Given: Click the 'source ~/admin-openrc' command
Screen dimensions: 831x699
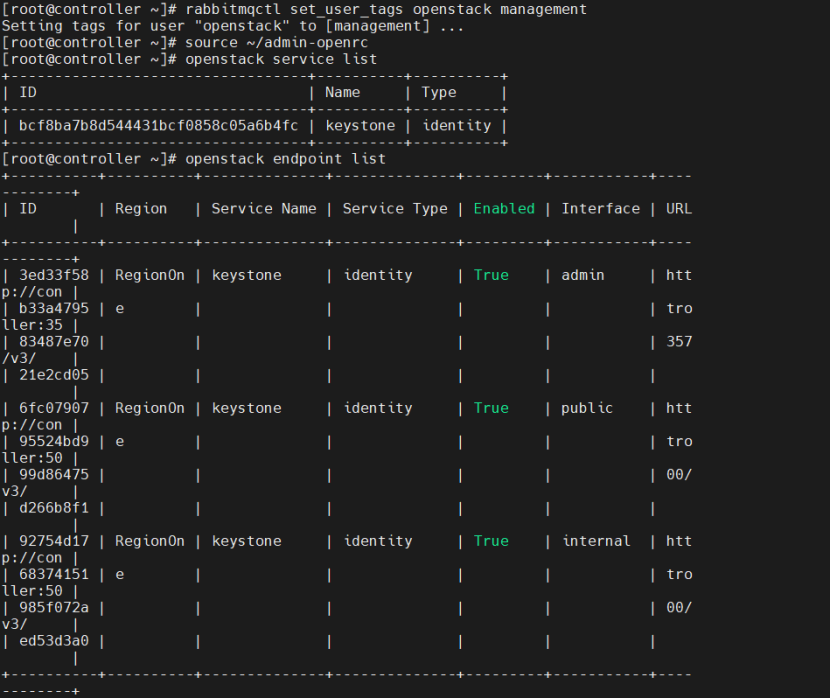Looking at the screenshot, I should coord(276,42).
